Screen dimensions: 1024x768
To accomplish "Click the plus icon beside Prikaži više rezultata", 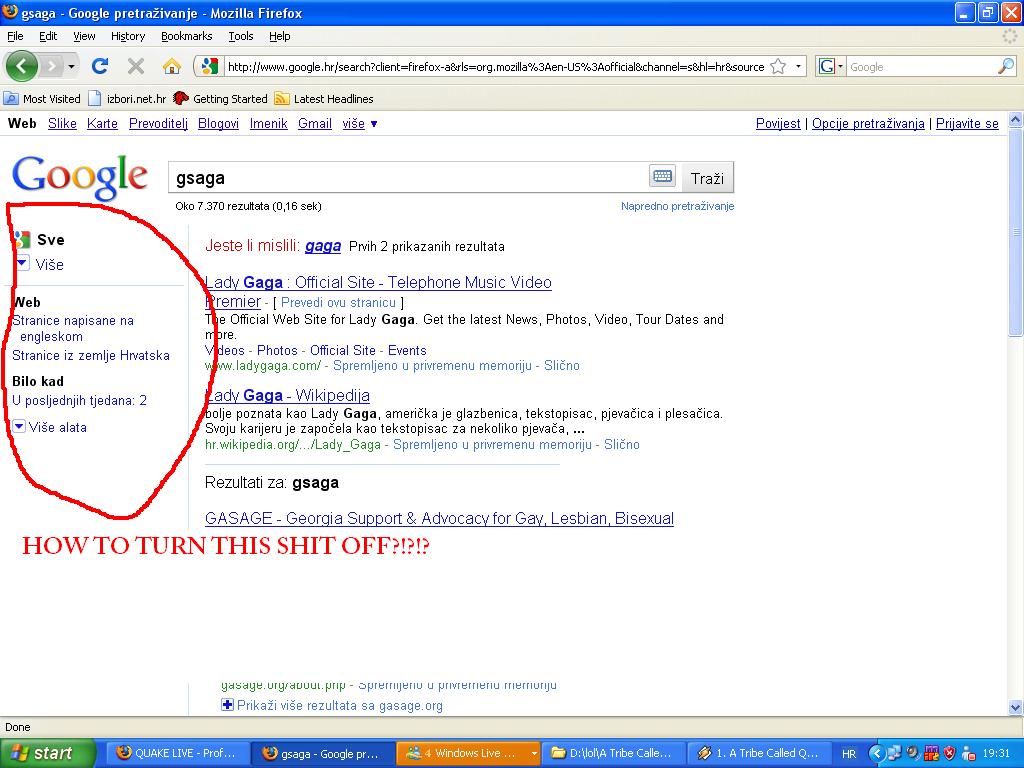I will pos(227,705).
